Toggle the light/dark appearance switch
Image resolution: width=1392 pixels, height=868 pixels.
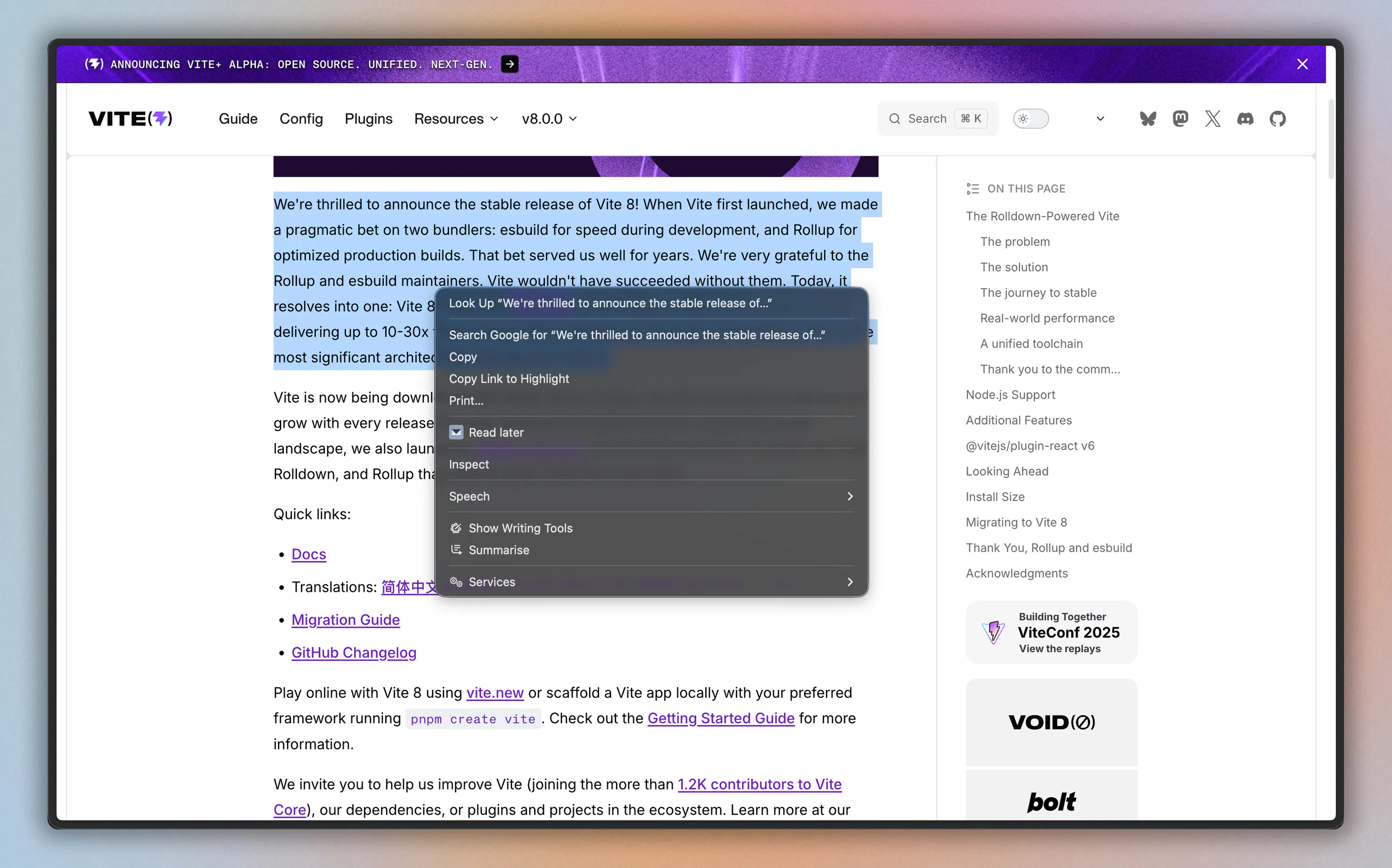(x=1031, y=119)
